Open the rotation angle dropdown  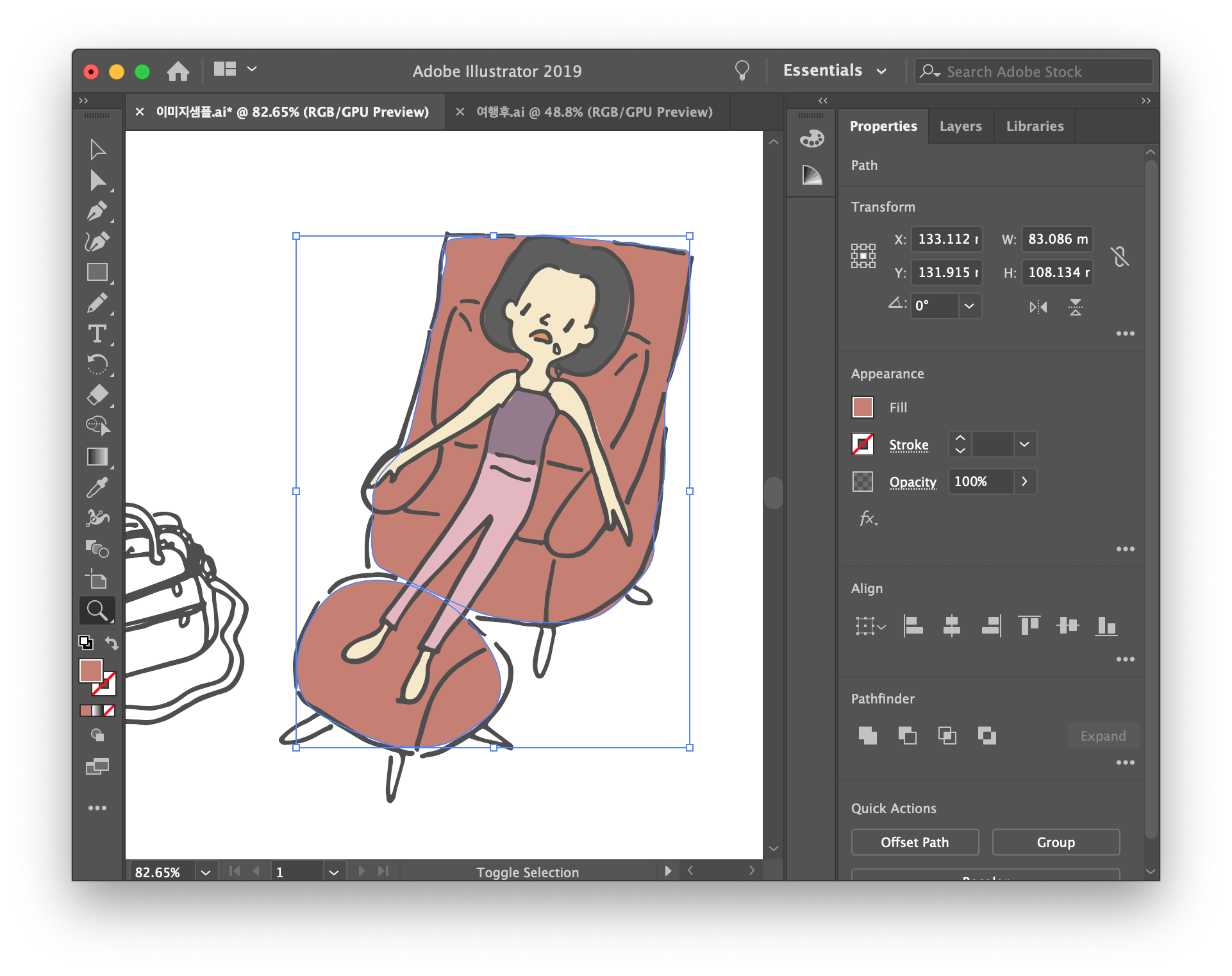(x=969, y=306)
